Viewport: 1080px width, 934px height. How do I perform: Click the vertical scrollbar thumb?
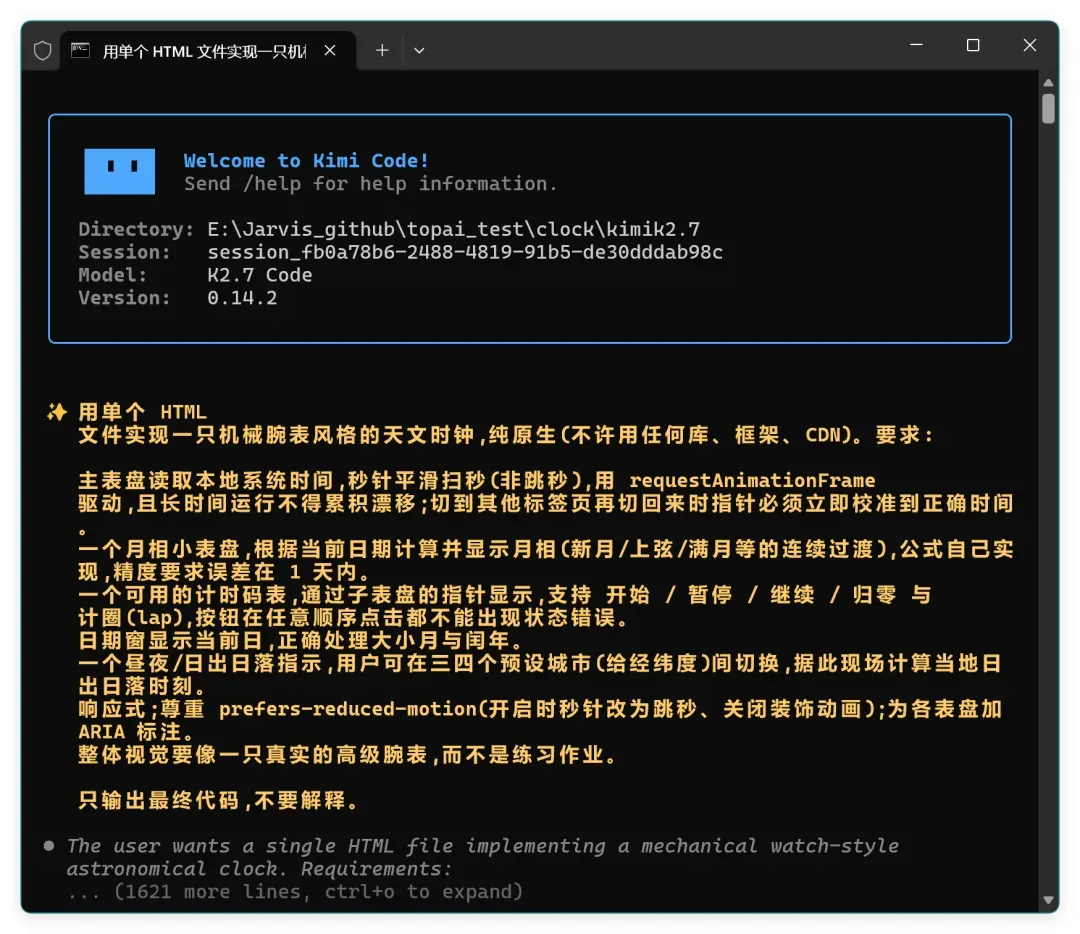pos(1048,108)
